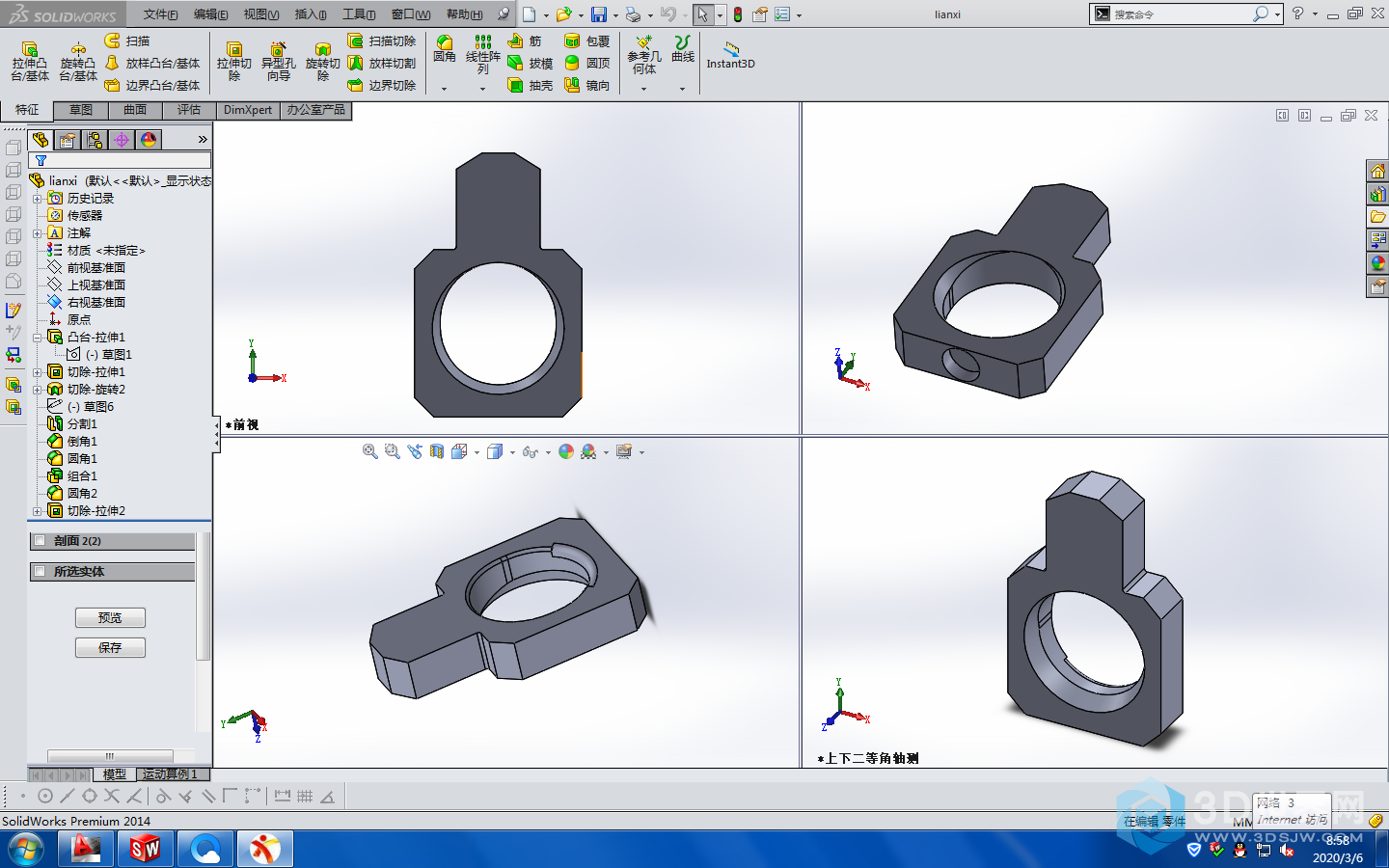Select the 模型 bottom tab

(x=115, y=774)
